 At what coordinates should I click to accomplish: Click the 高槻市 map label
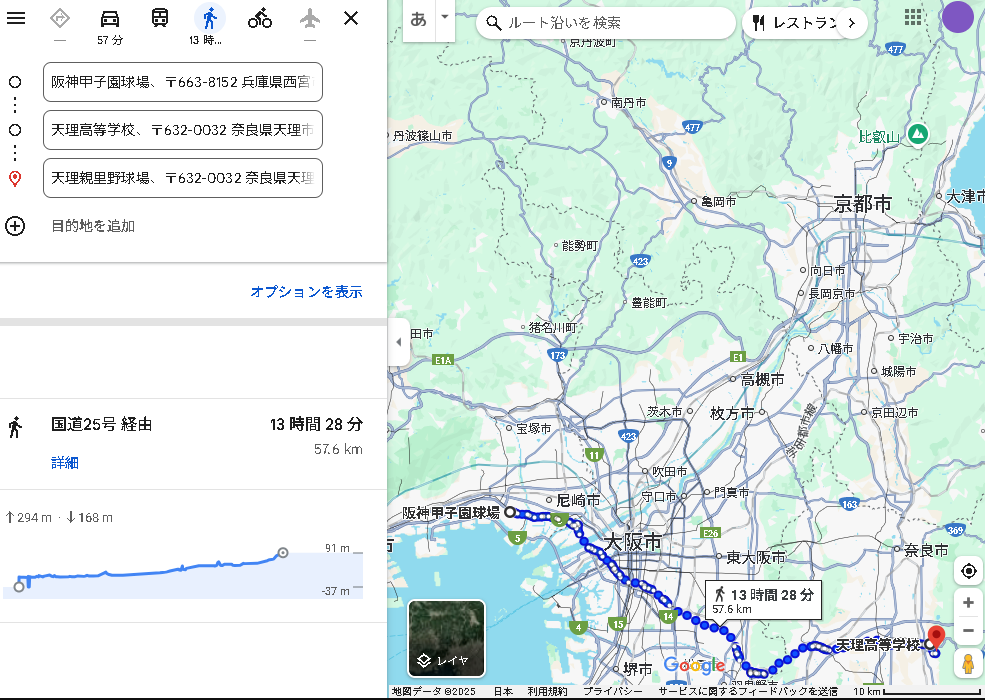[762, 380]
